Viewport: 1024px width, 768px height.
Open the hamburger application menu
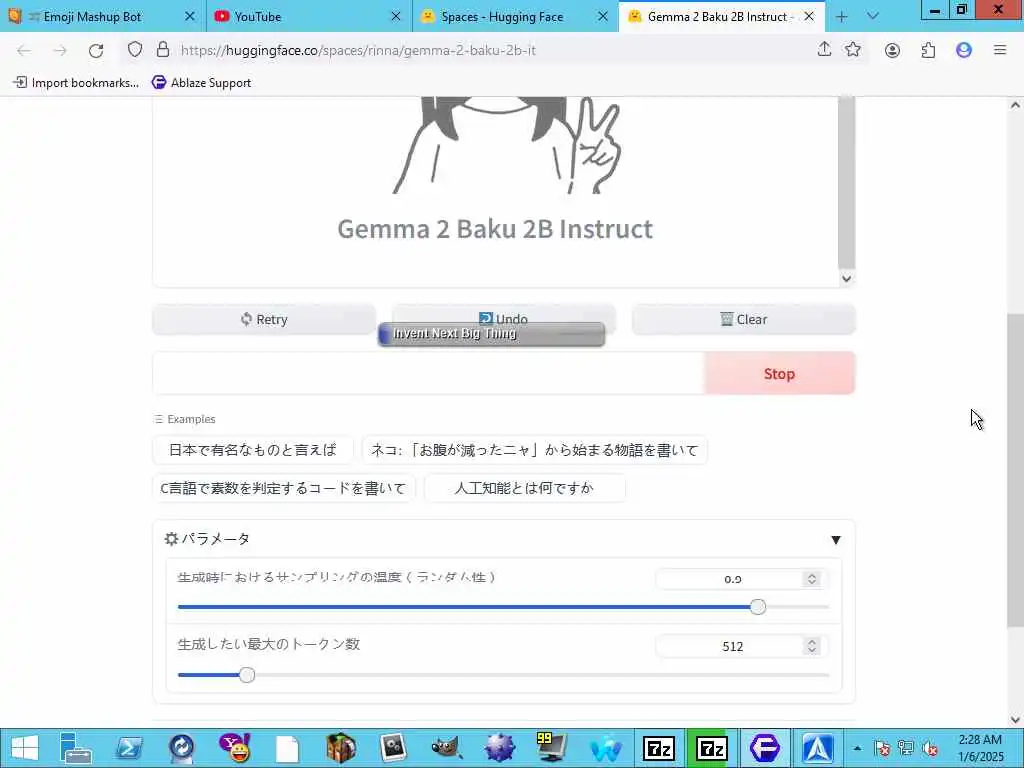pyautogui.click(x=1000, y=50)
